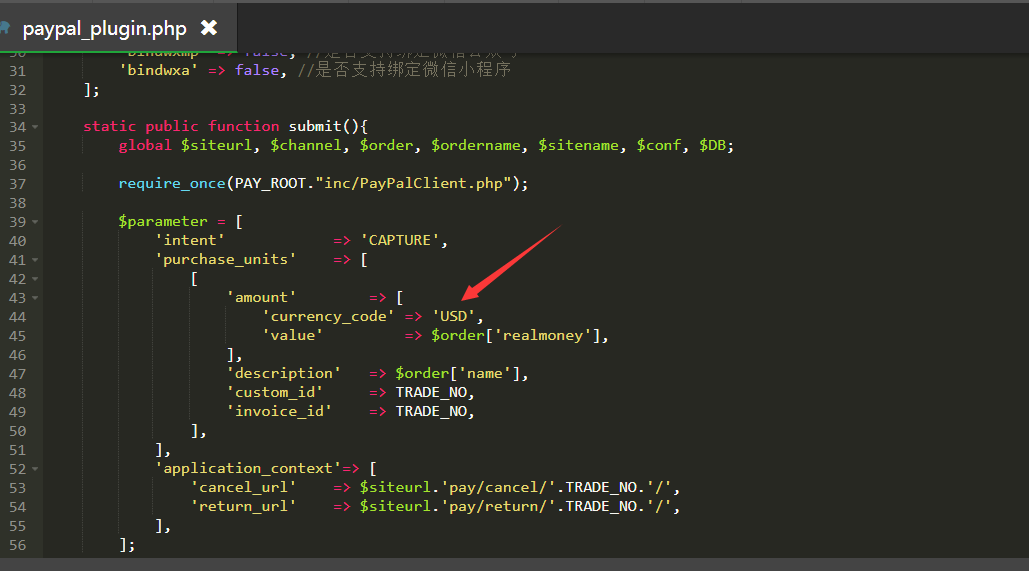Click the PHP file icon on tab
Screen dimensions: 1029x571
(5, 28)
